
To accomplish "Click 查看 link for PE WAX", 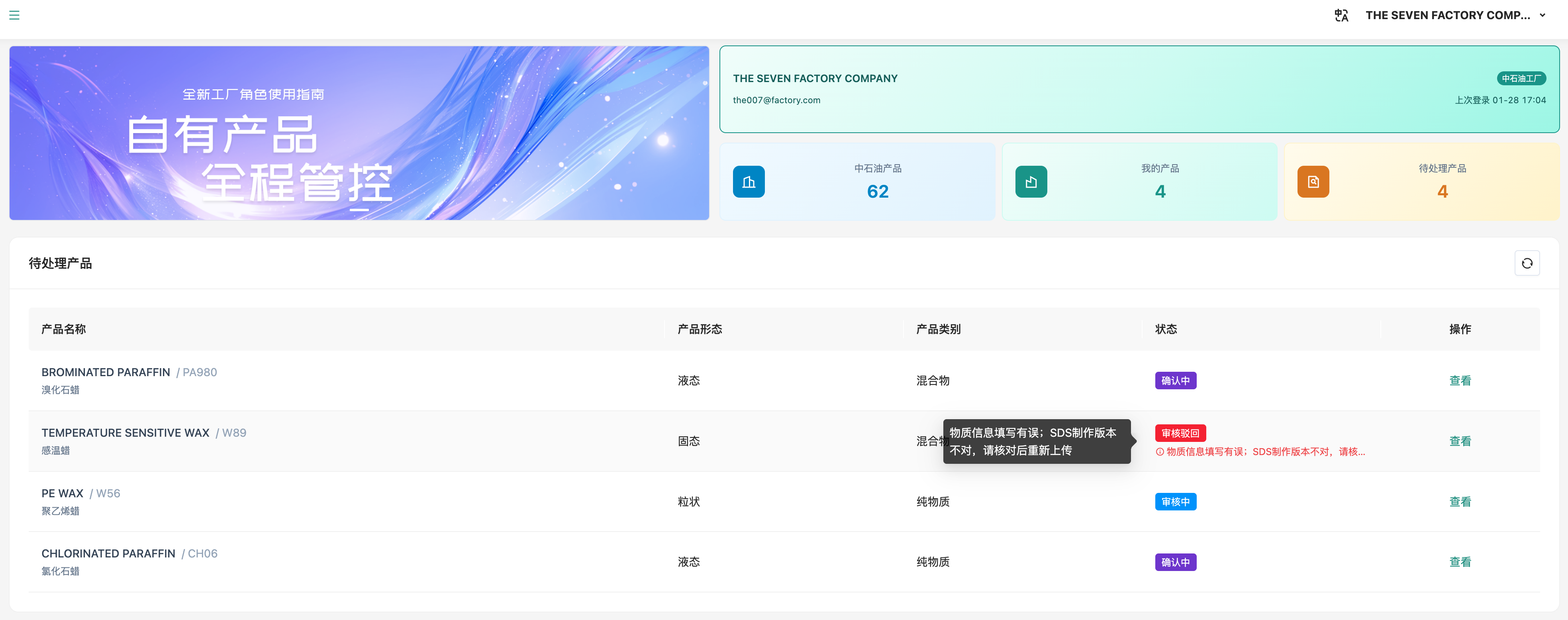I will (x=1460, y=502).
